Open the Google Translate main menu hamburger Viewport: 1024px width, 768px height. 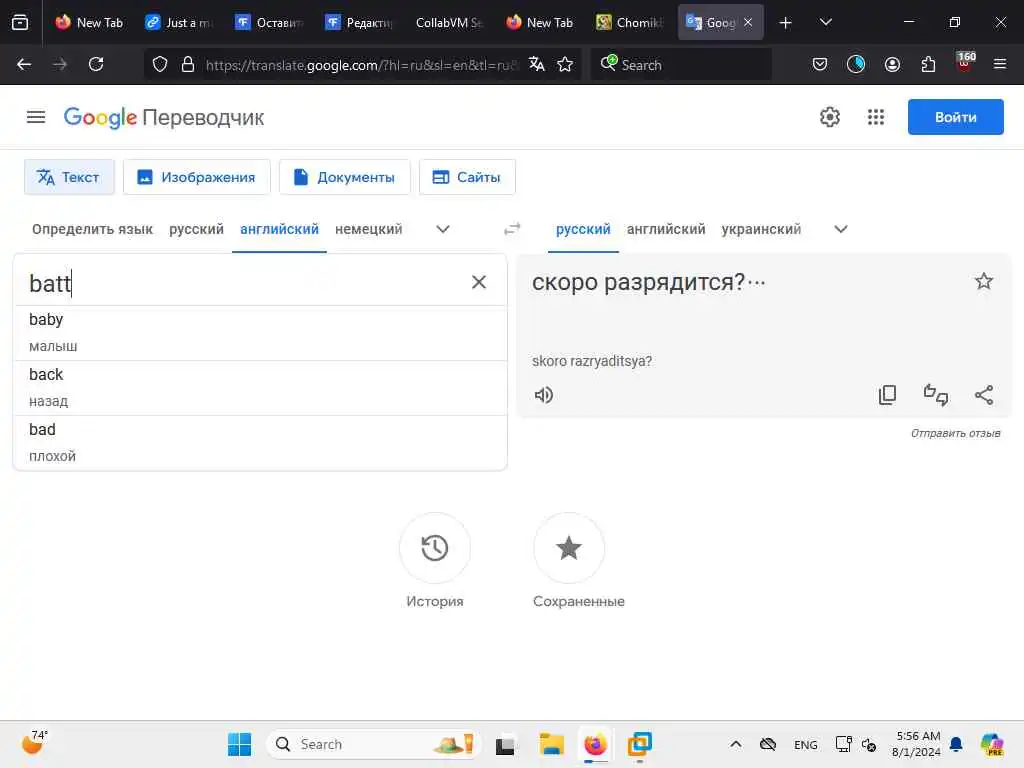tap(36, 117)
